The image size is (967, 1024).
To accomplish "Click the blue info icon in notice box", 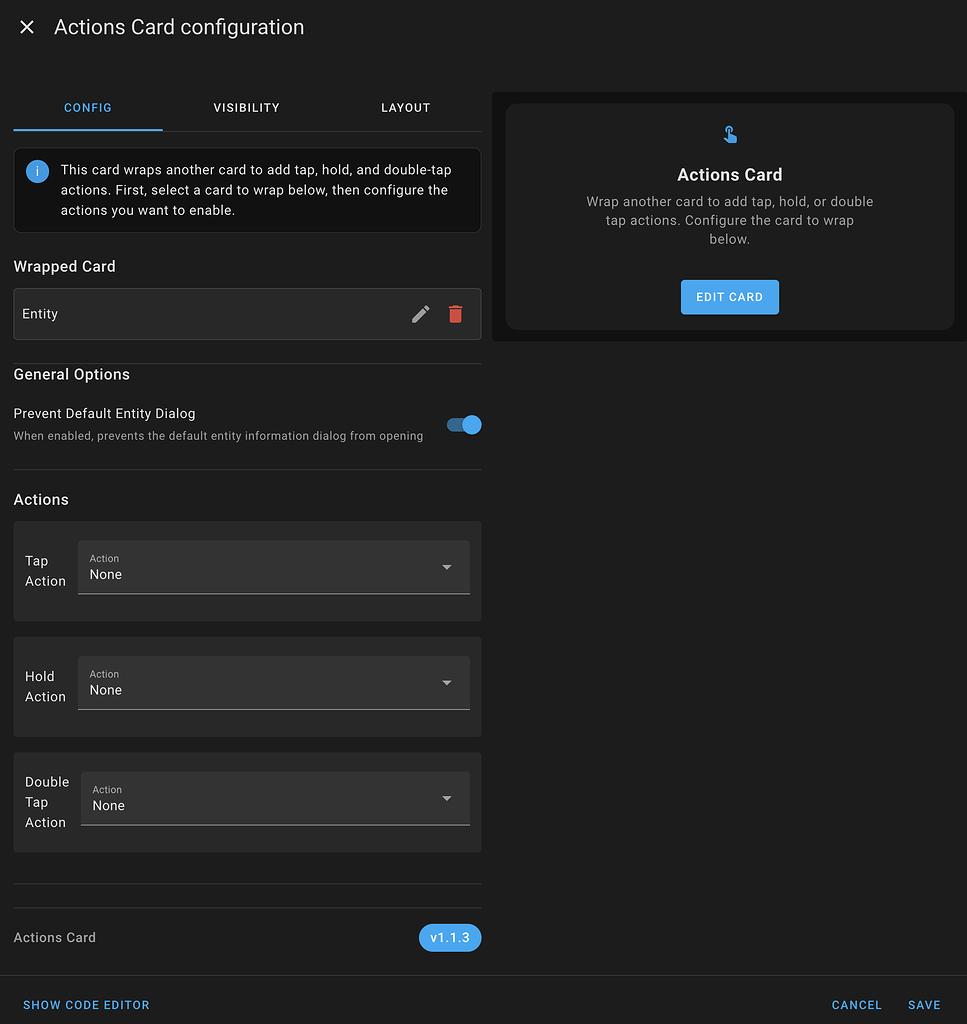I will coord(37,171).
